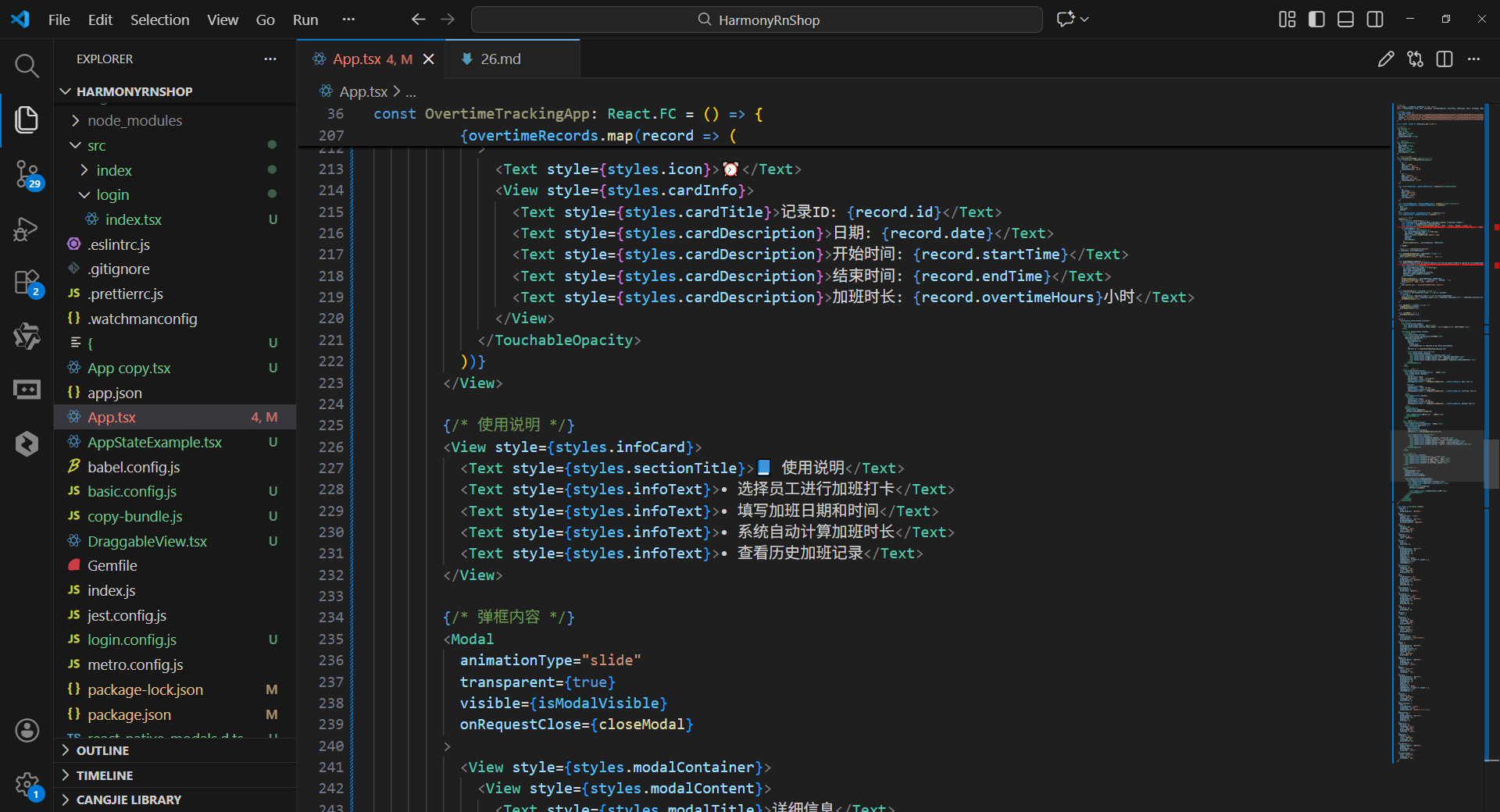Open DraggableView.tsx file

(x=175, y=541)
